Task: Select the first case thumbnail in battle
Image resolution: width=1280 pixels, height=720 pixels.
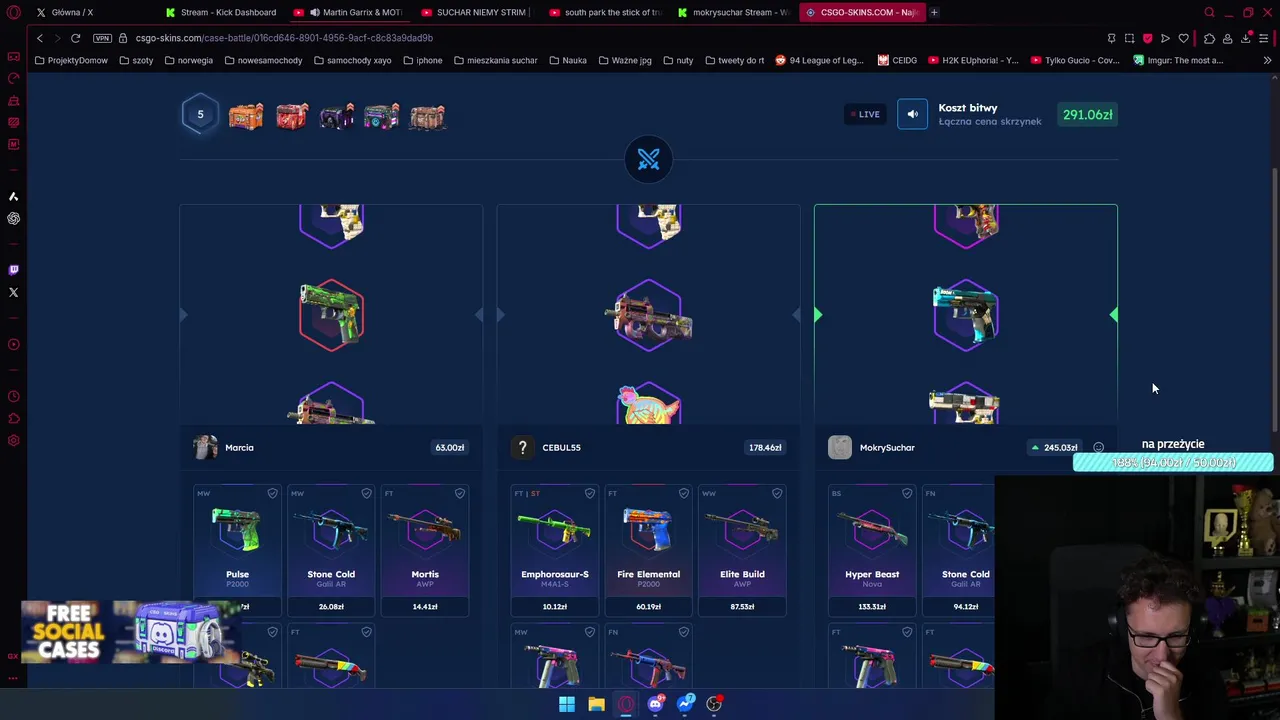Action: 246,116
